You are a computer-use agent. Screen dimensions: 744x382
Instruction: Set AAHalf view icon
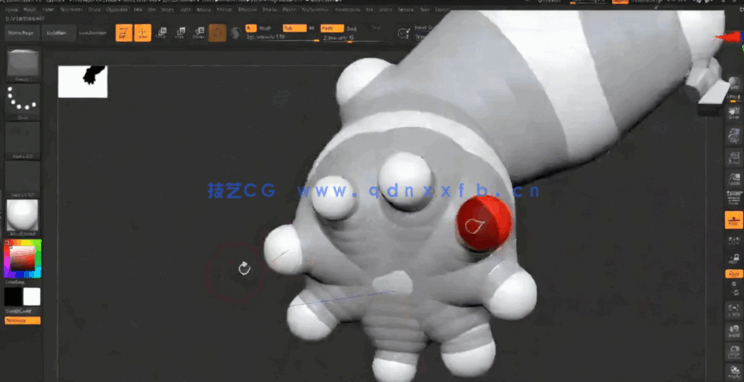[734, 179]
